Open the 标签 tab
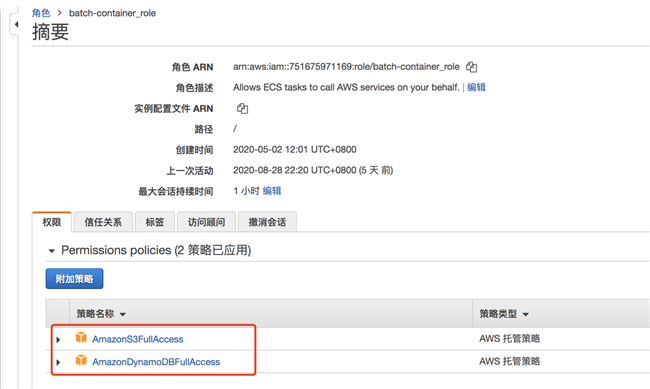650x389 pixels. [155, 222]
